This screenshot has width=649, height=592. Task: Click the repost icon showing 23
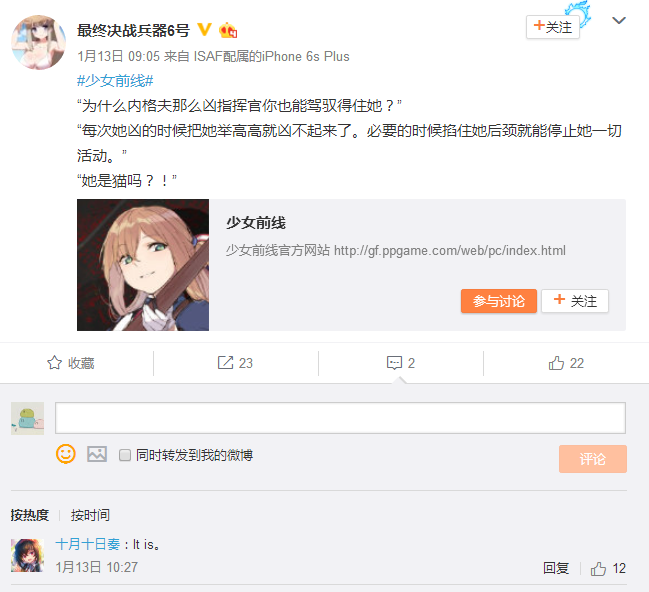tap(226, 363)
